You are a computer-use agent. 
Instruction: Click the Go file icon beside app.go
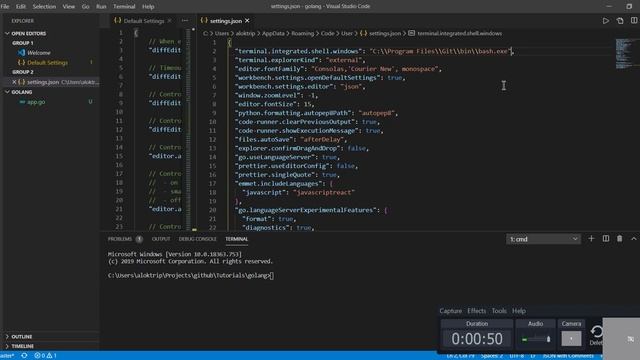[22, 102]
